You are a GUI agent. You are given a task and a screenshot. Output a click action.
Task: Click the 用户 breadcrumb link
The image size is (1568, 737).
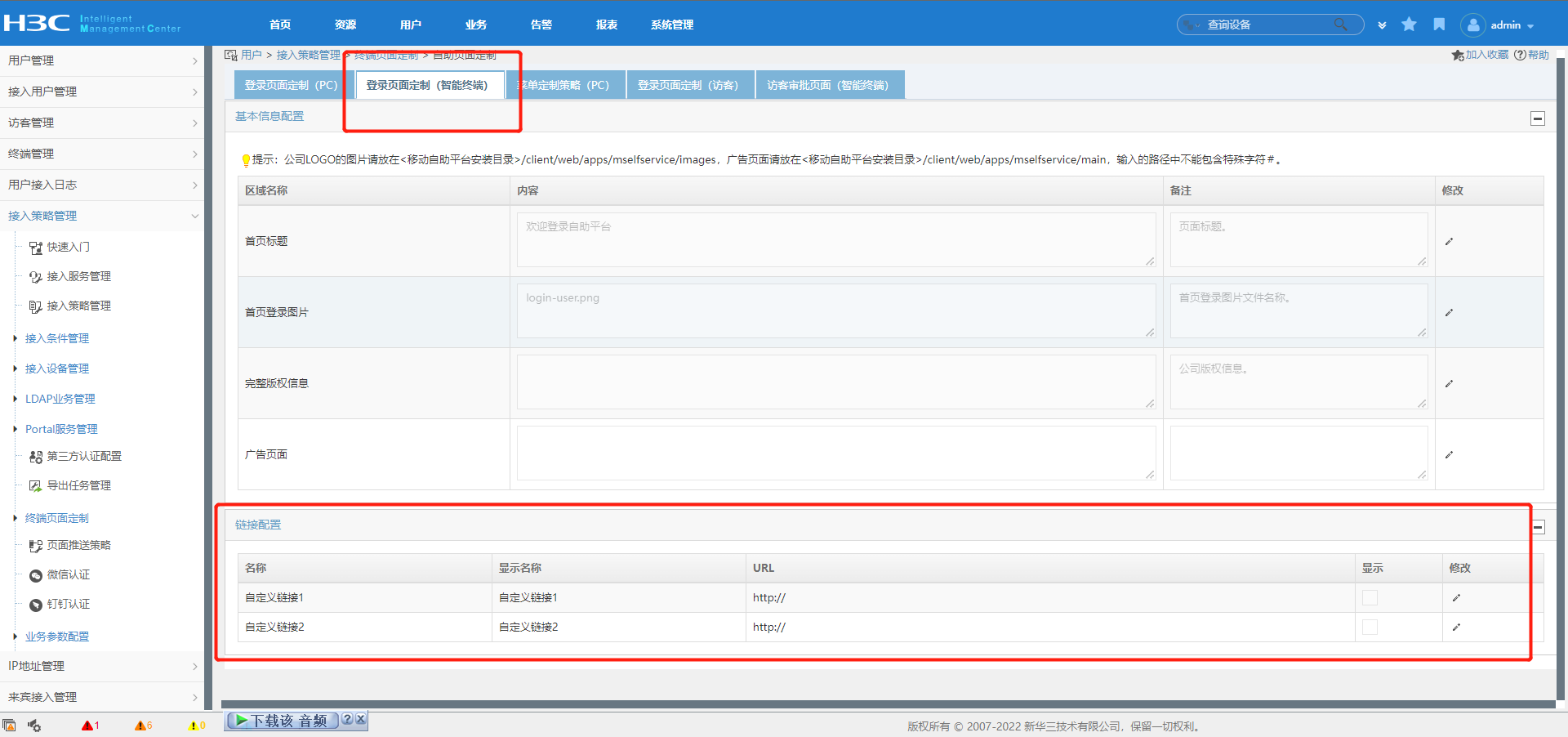pos(252,55)
